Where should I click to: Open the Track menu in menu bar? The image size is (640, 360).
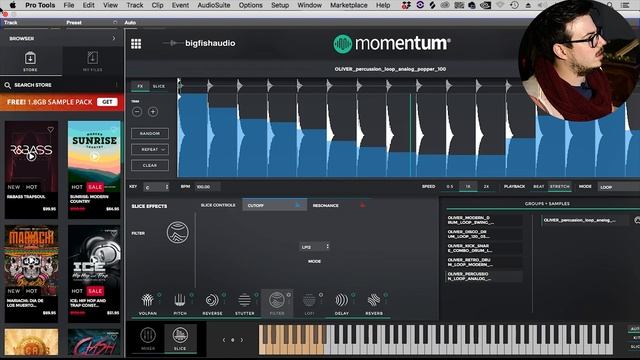[135, 5]
